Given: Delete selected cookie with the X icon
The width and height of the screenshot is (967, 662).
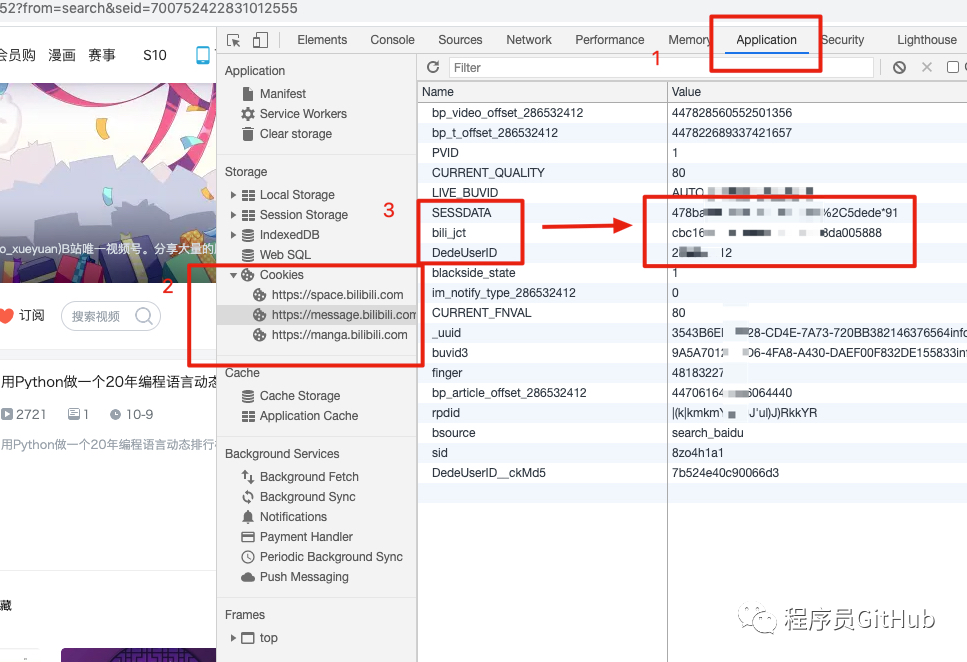Looking at the screenshot, I should coord(926,67).
